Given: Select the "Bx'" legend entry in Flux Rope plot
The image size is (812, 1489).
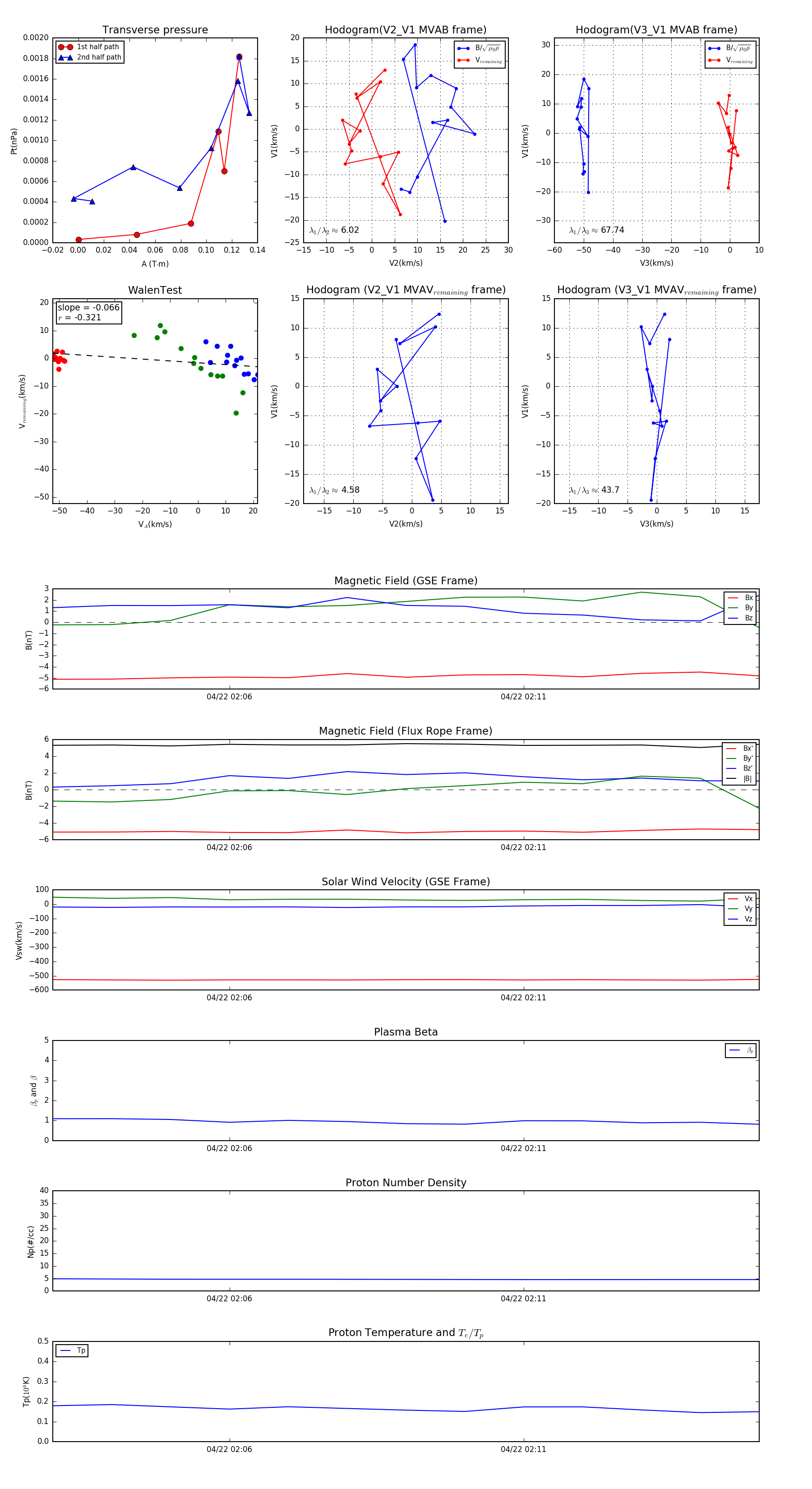Looking at the screenshot, I should [x=739, y=749].
